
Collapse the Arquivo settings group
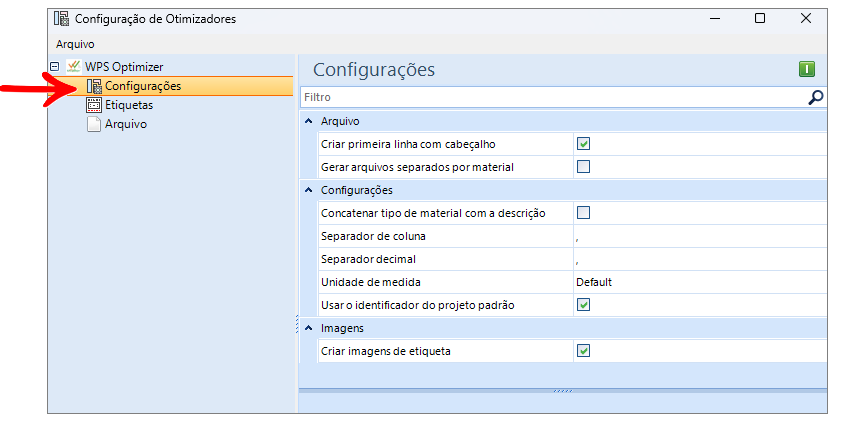point(308,121)
